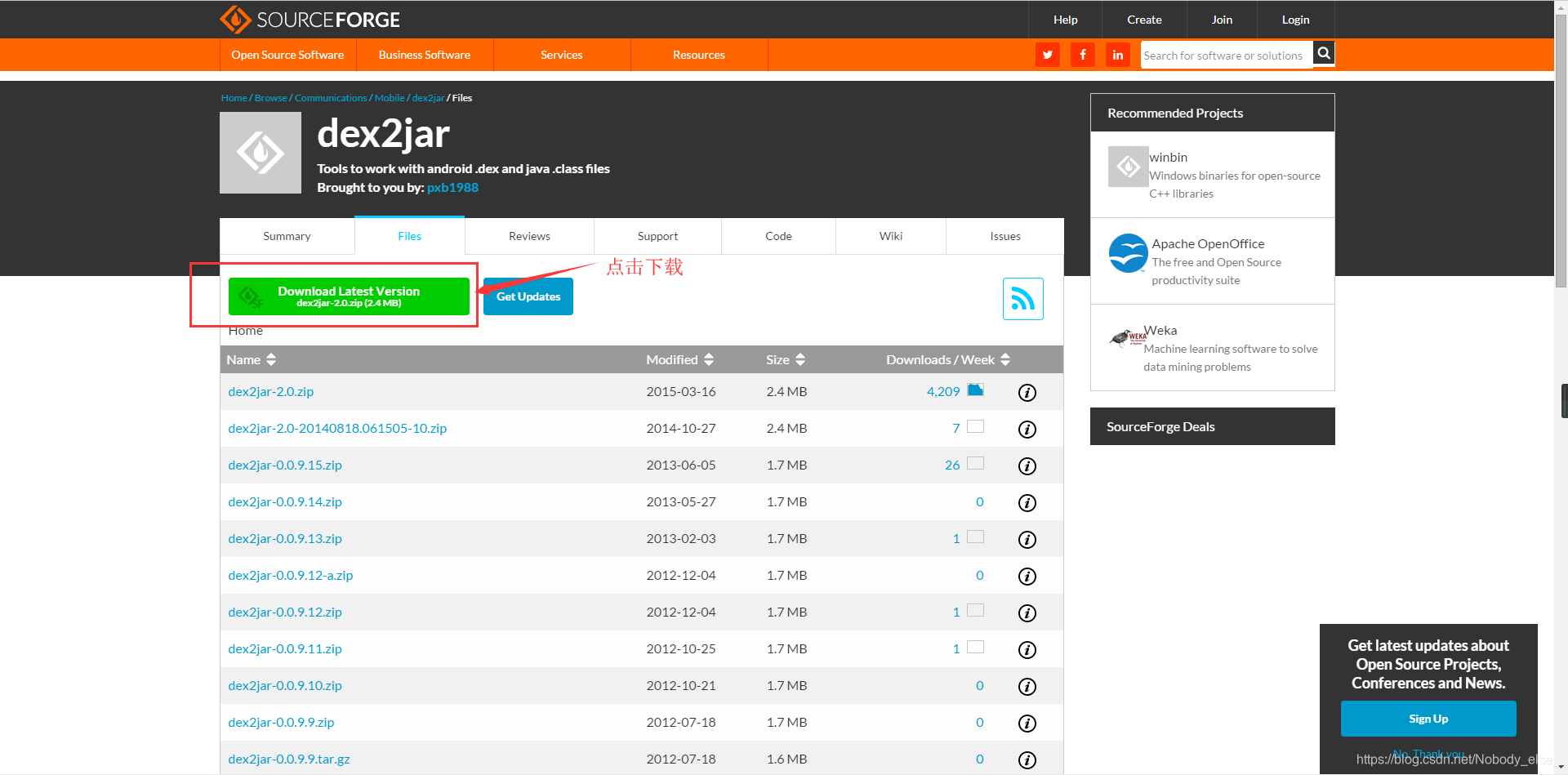Sort files by Size column
The image size is (1568, 775).
[x=786, y=359]
